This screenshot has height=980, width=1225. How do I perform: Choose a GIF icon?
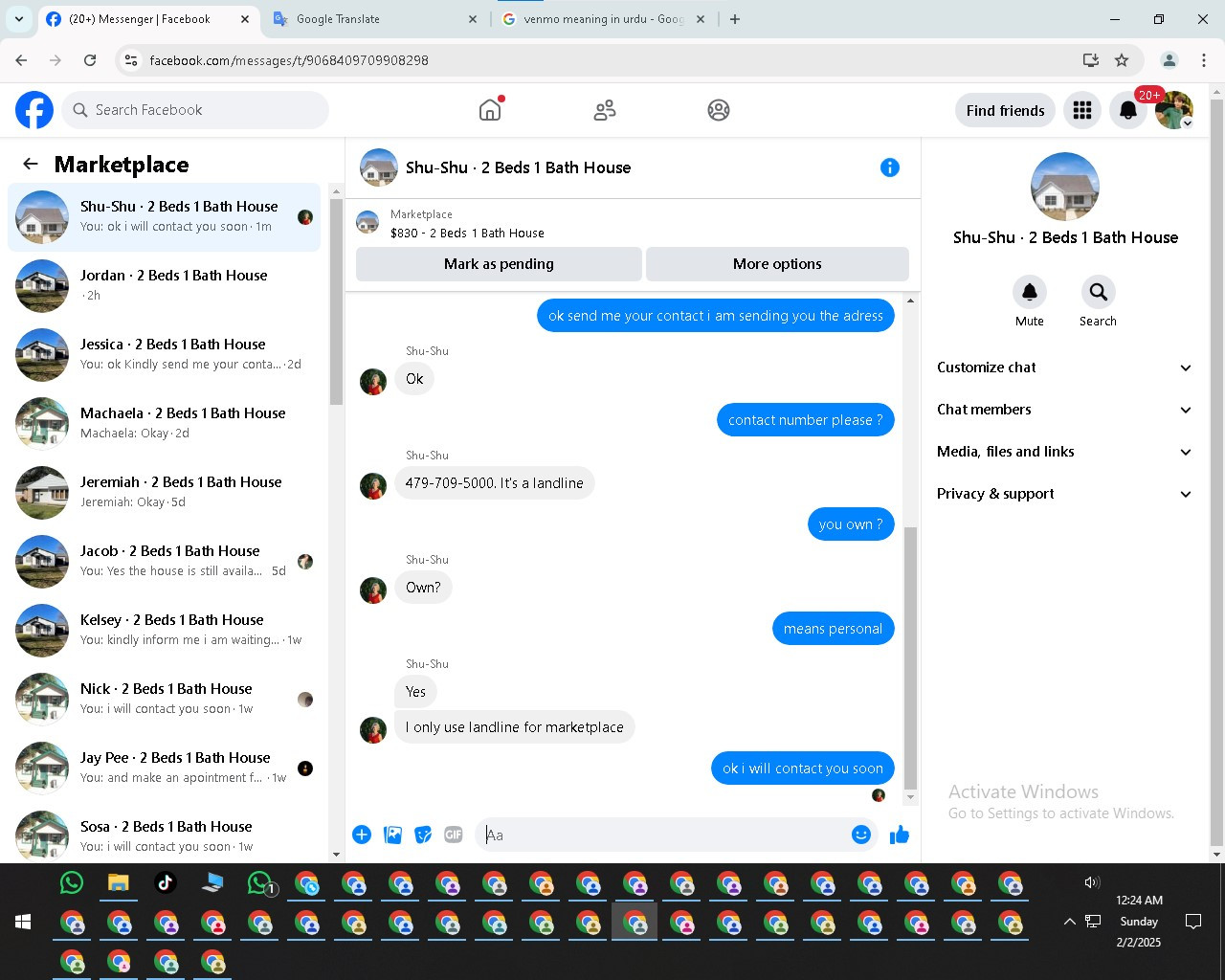click(x=454, y=835)
